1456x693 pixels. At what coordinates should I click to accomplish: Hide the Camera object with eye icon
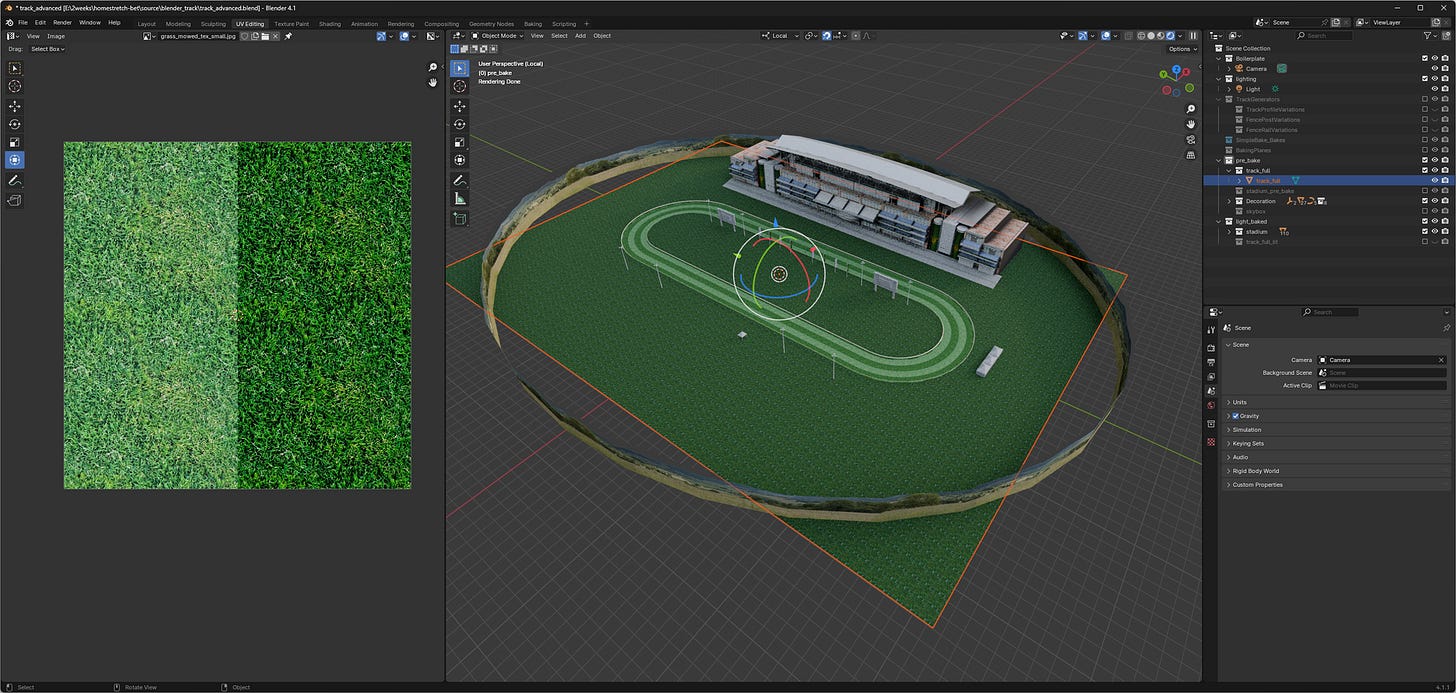(1434, 69)
